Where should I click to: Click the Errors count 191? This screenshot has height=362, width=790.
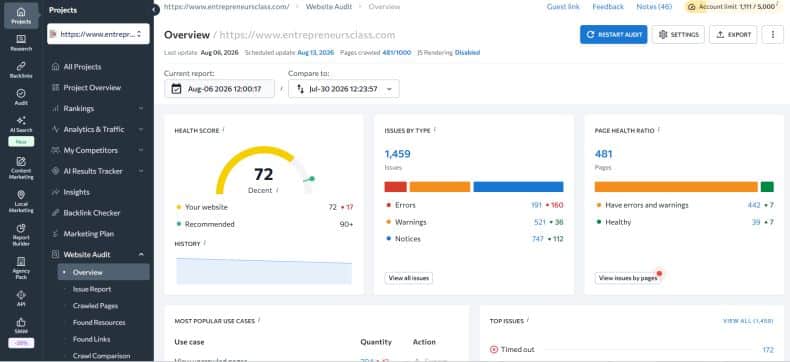point(536,205)
